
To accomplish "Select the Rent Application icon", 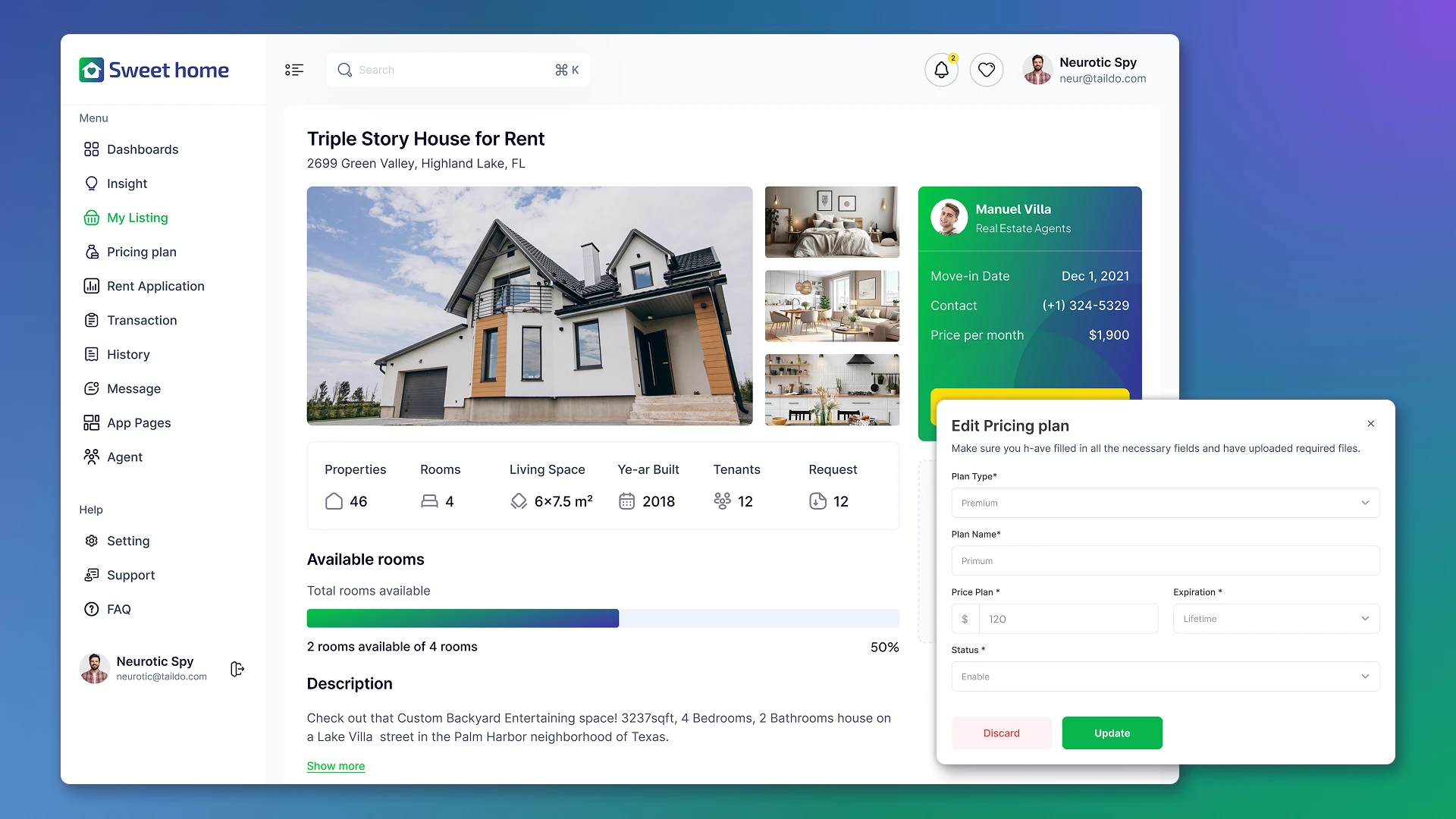I will 91,286.
